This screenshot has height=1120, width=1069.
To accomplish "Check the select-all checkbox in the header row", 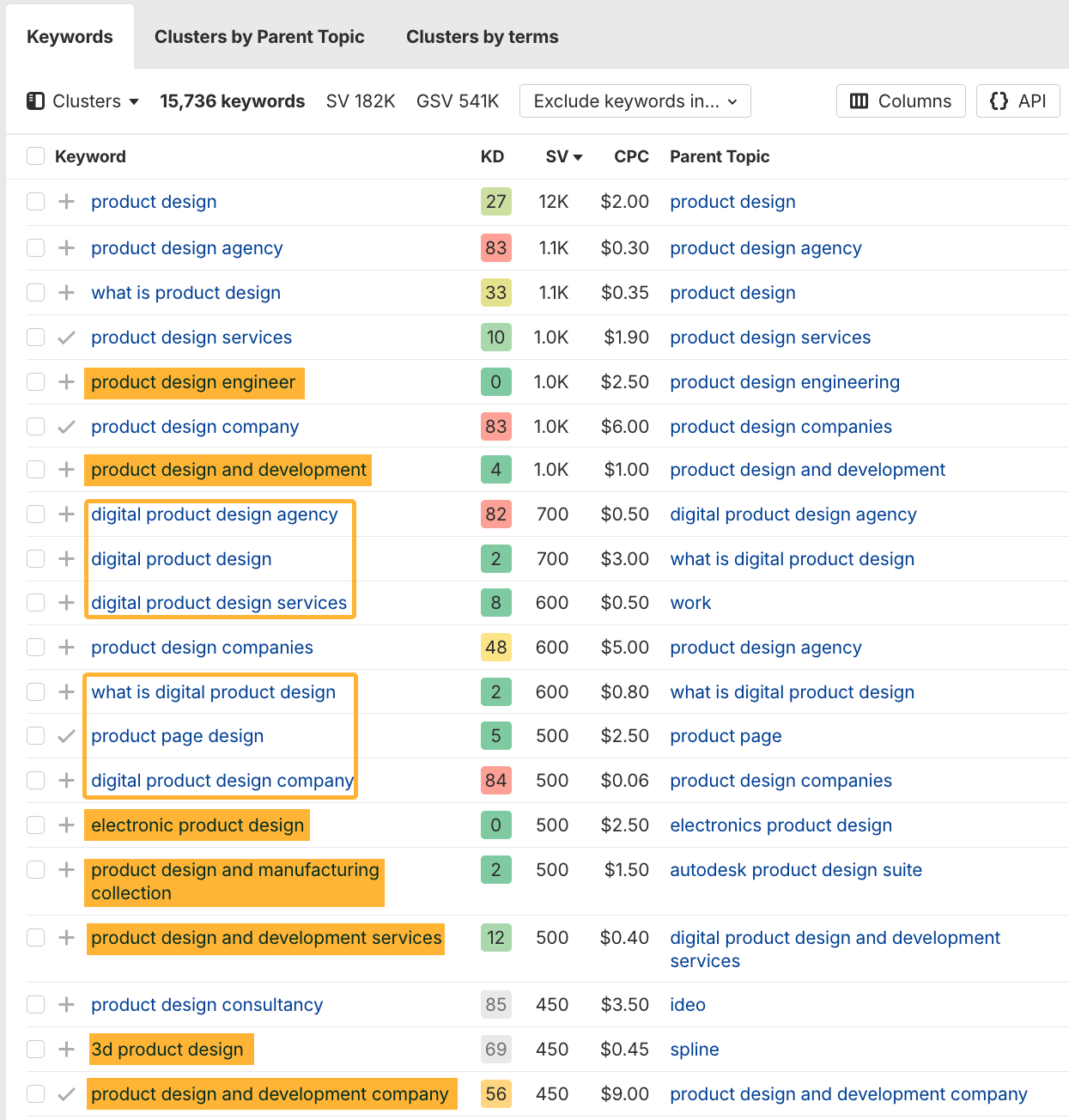I will 35,156.
